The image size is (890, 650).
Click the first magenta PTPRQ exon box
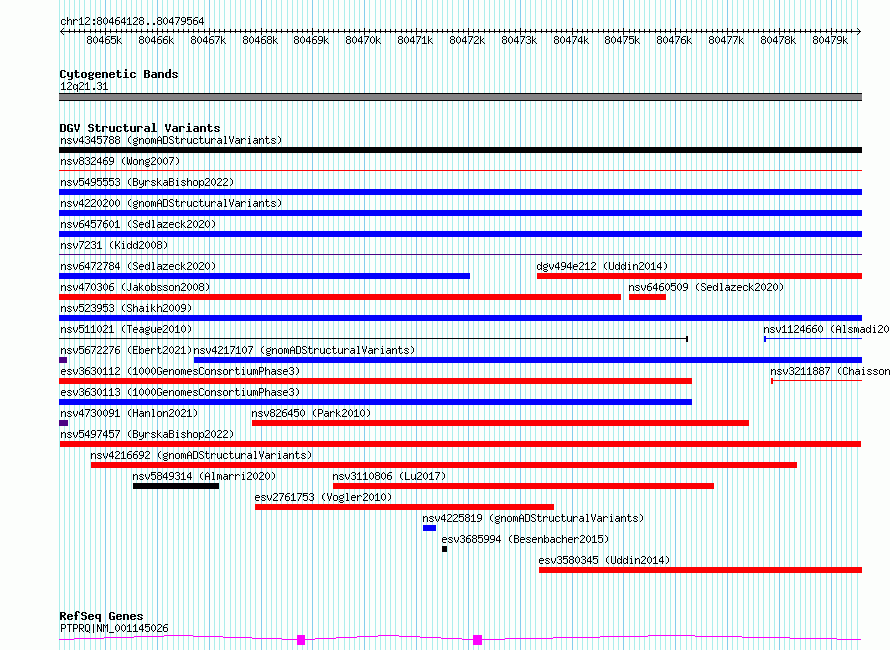[x=301, y=640]
